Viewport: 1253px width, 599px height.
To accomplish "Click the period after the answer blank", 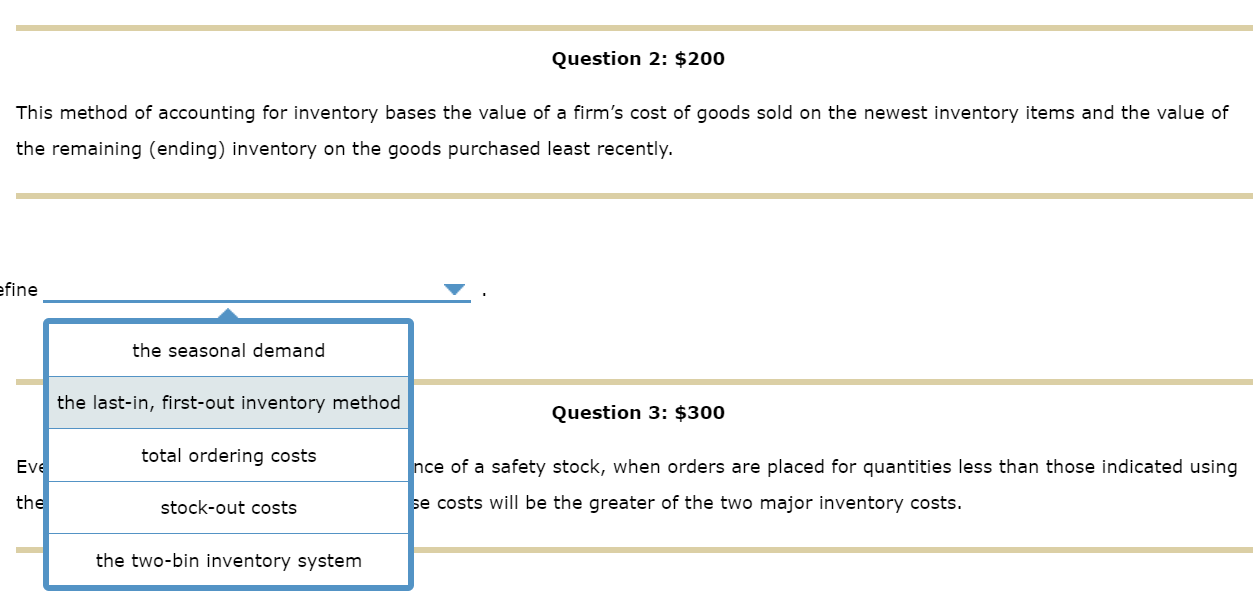I will click(484, 291).
